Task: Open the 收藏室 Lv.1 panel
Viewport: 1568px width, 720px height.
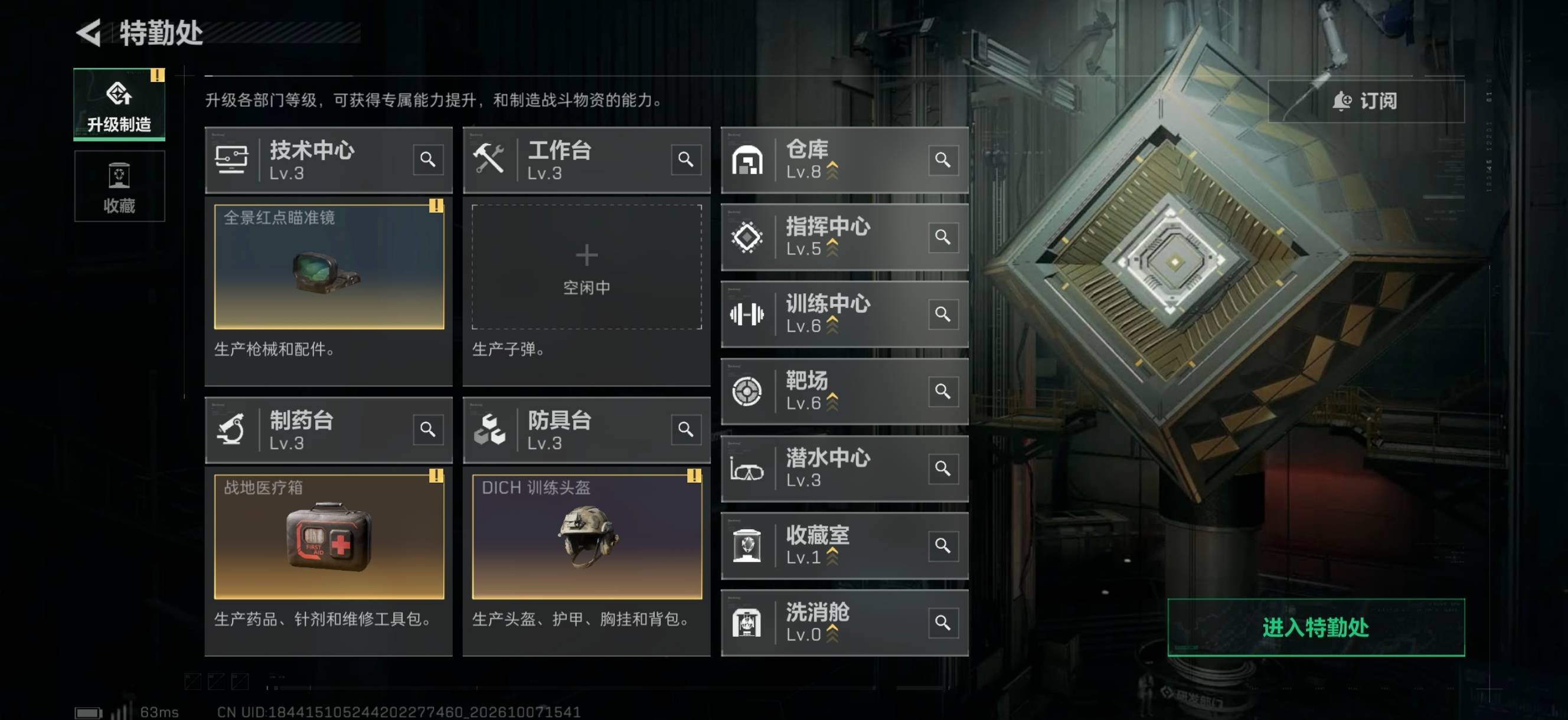Action: point(845,545)
